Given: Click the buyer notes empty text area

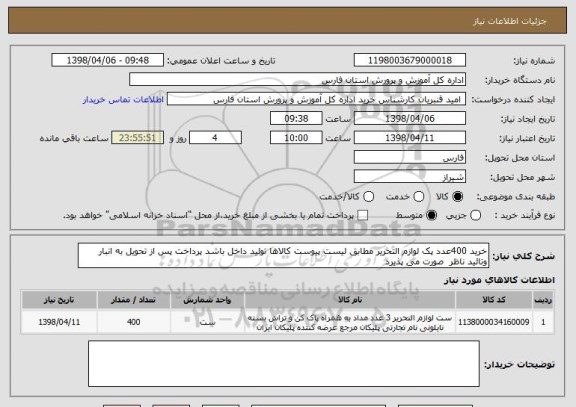Looking at the screenshot, I should click(x=284, y=364).
